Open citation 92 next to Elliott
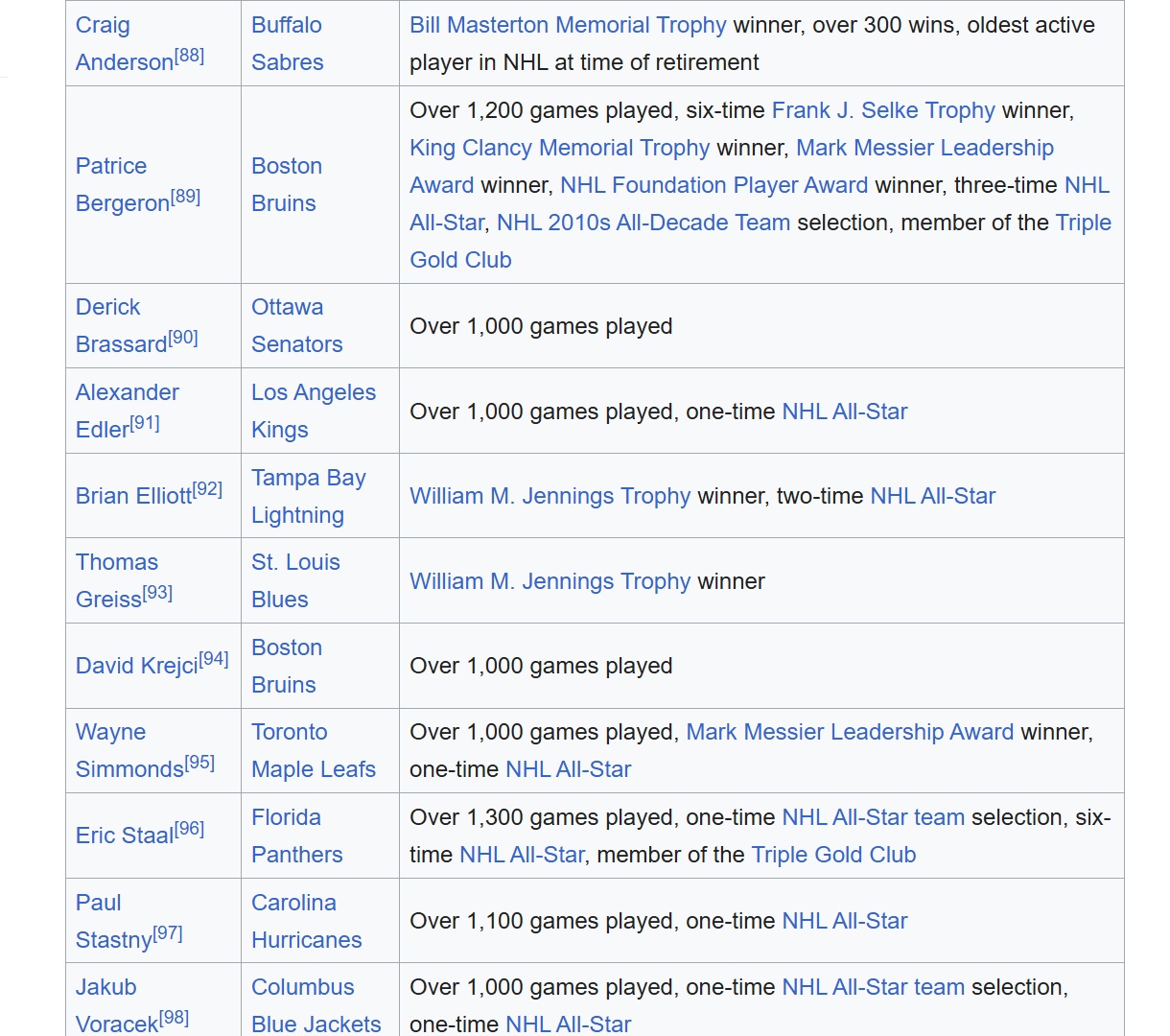1170x1036 pixels. pos(207,489)
